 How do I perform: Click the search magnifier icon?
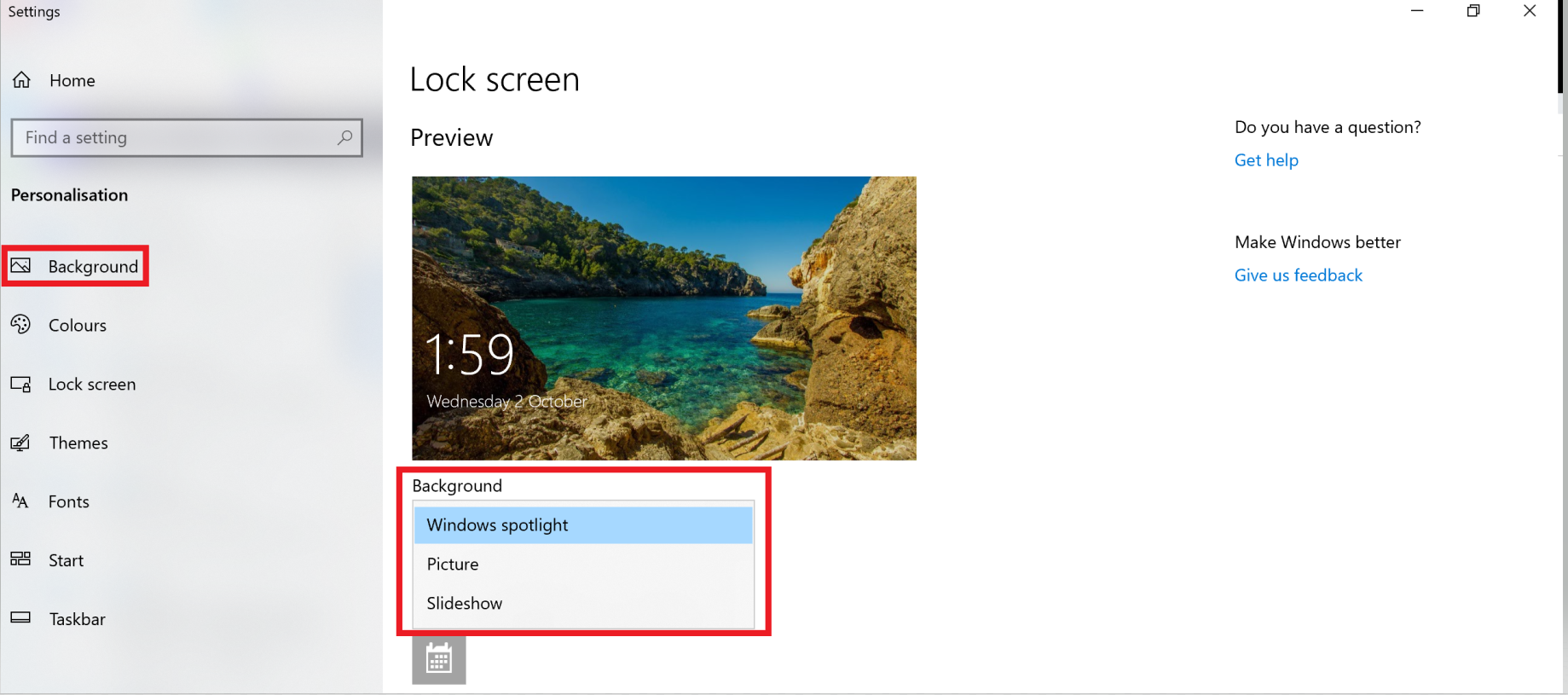pyautogui.click(x=344, y=137)
